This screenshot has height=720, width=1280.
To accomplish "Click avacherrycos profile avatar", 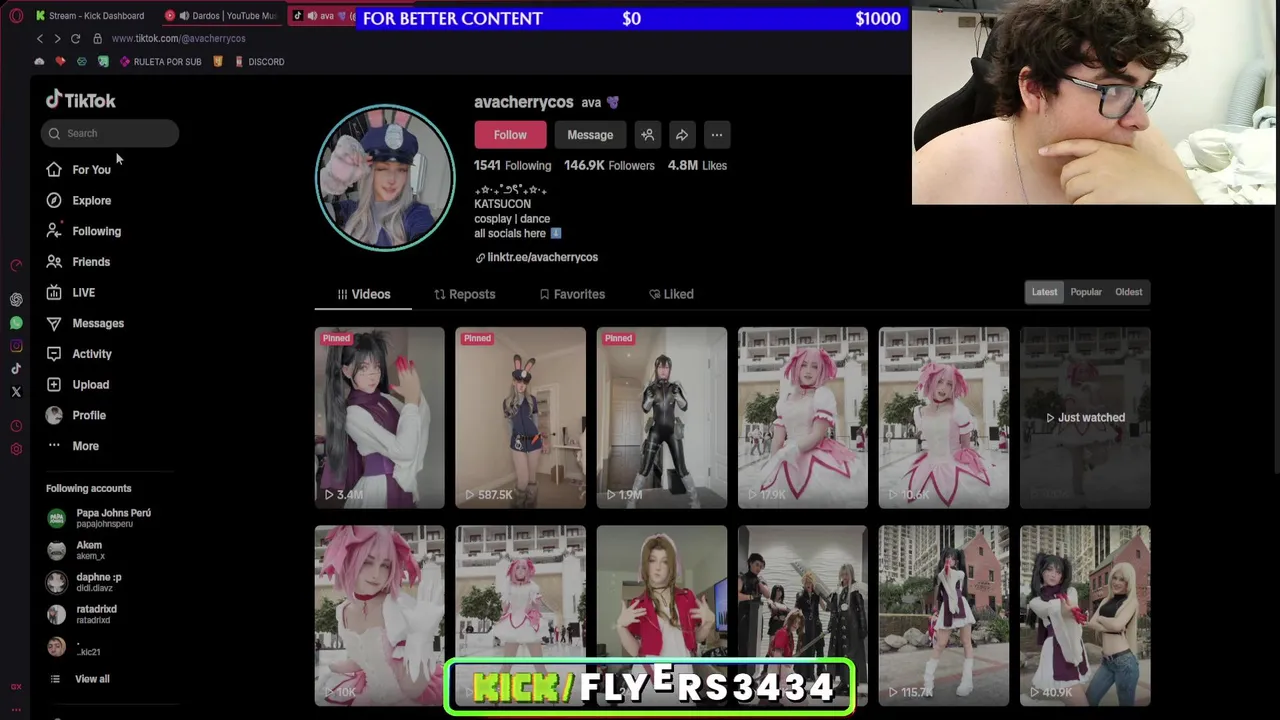I will point(385,177).
